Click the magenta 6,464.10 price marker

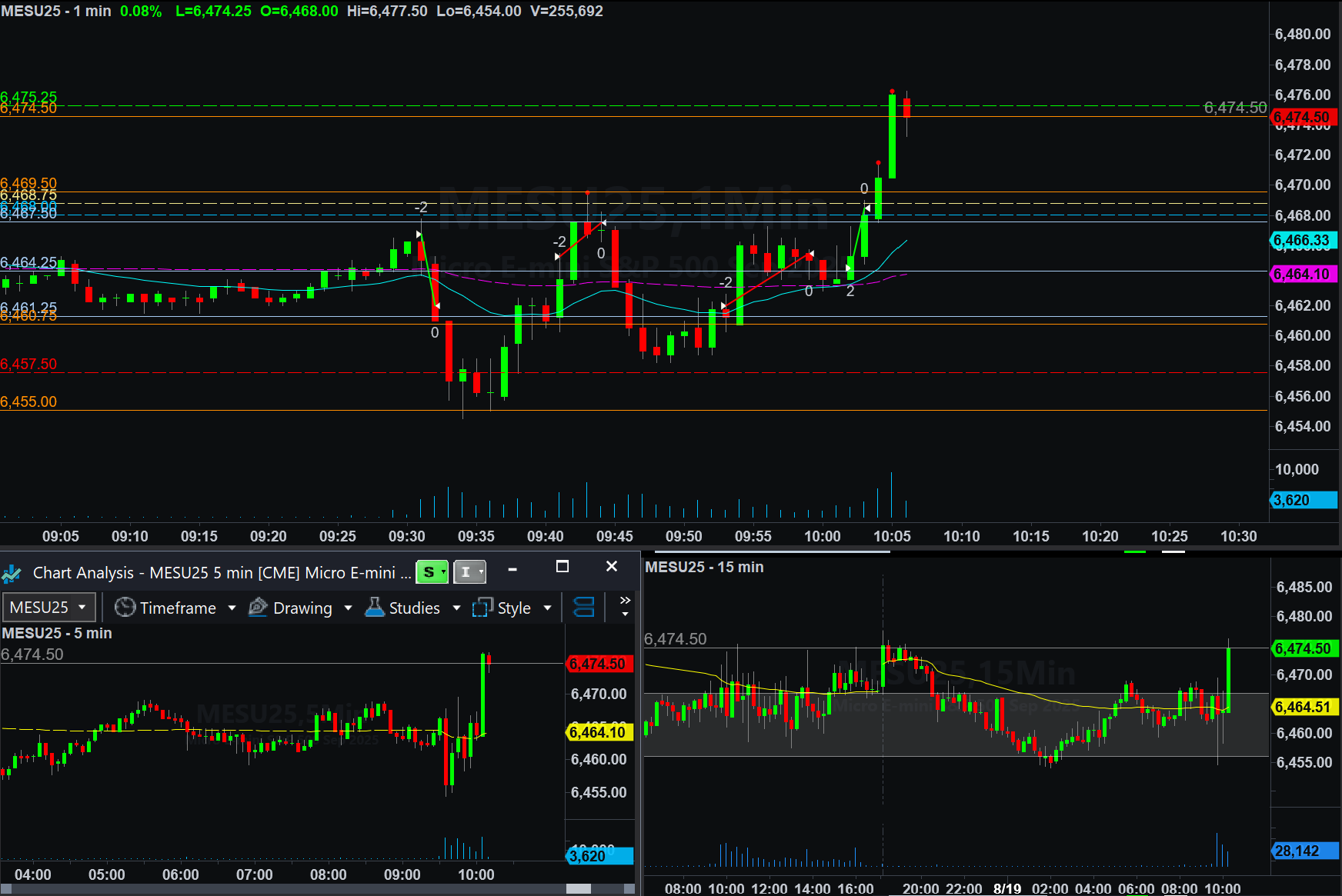[1304, 275]
